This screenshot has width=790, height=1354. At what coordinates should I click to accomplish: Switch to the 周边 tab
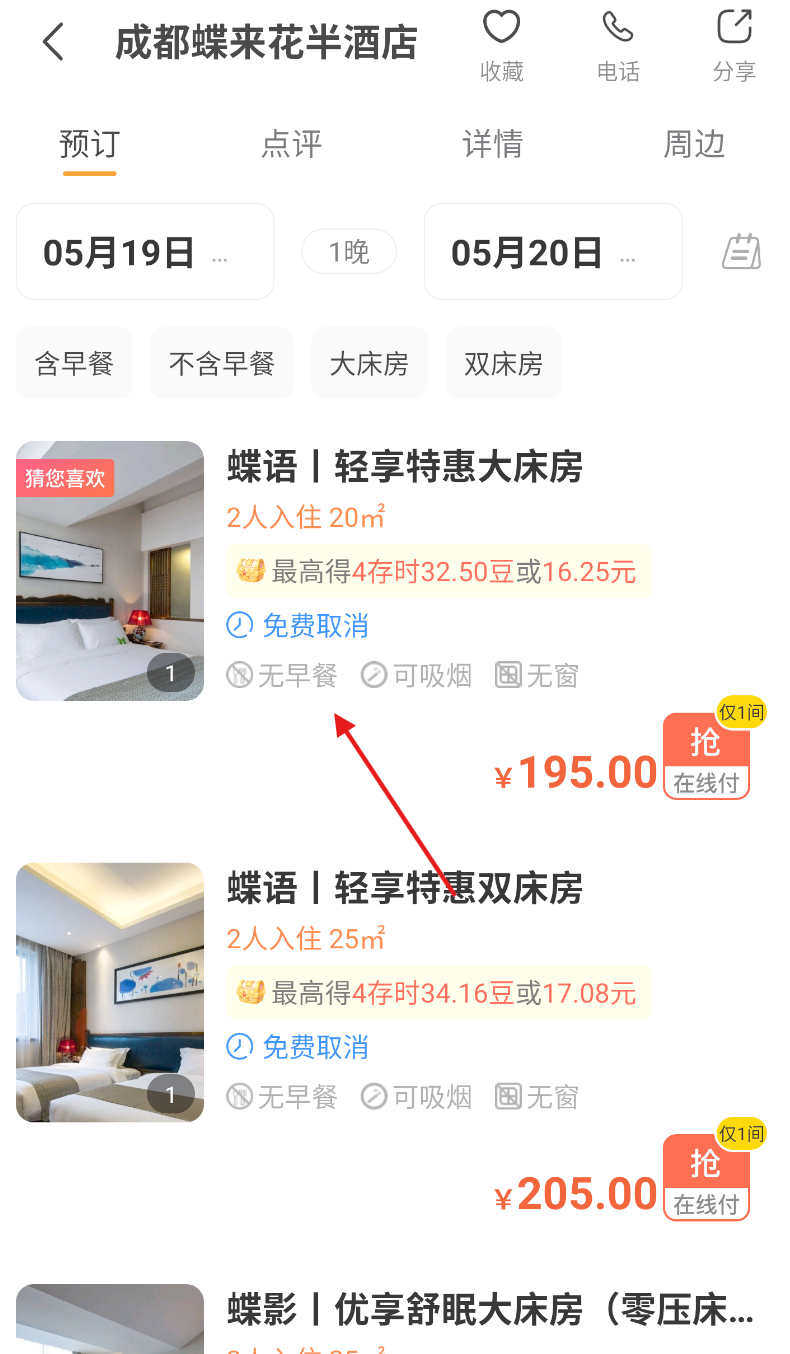(x=694, y=144)
